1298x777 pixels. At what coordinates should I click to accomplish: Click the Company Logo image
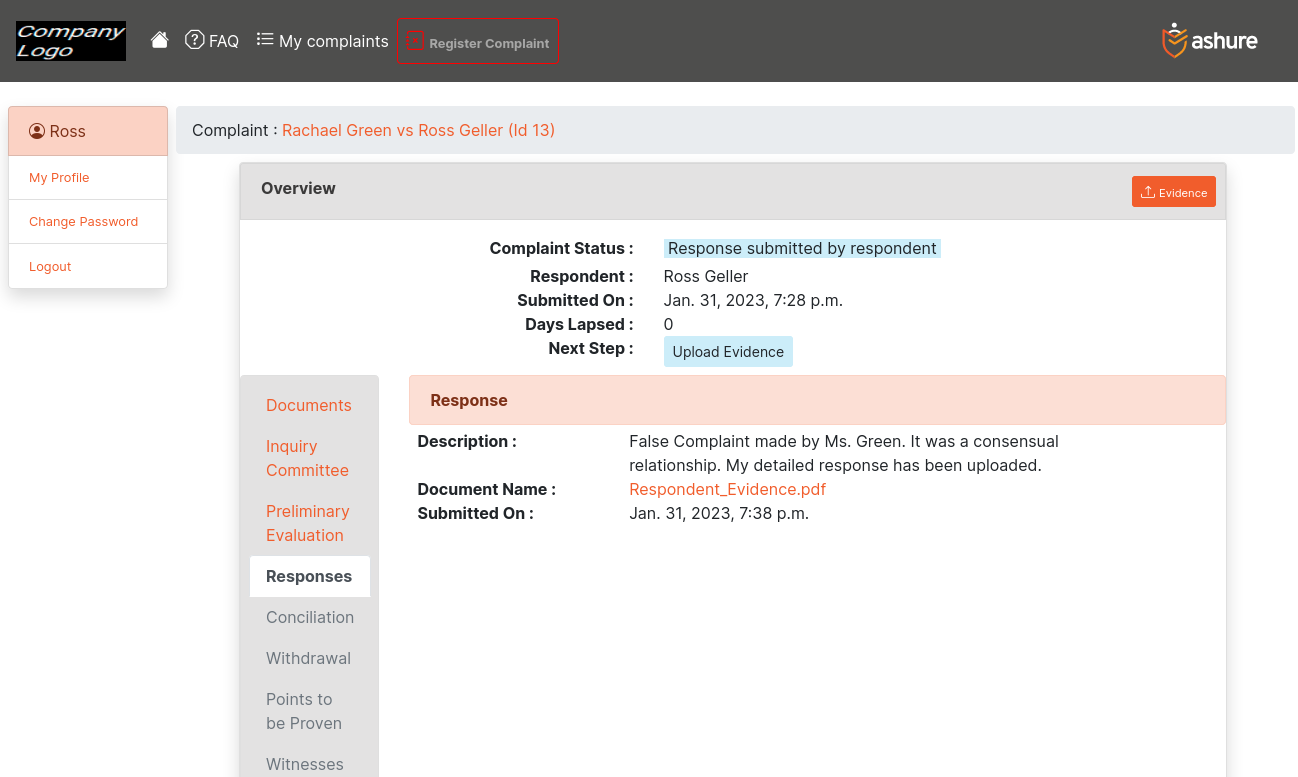point(71,41)
